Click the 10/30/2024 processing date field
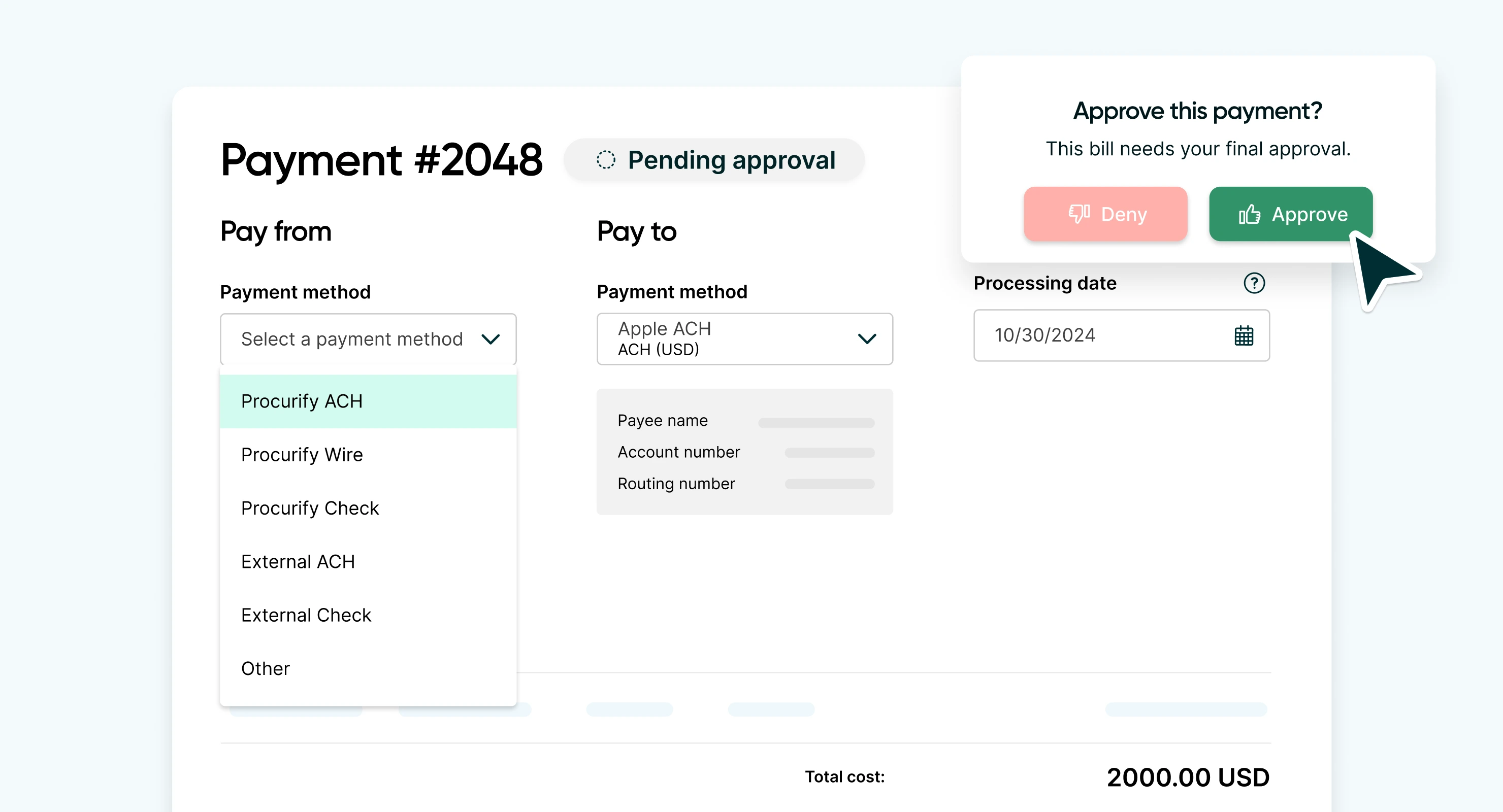The image size is (1503, 812). 1121,335
